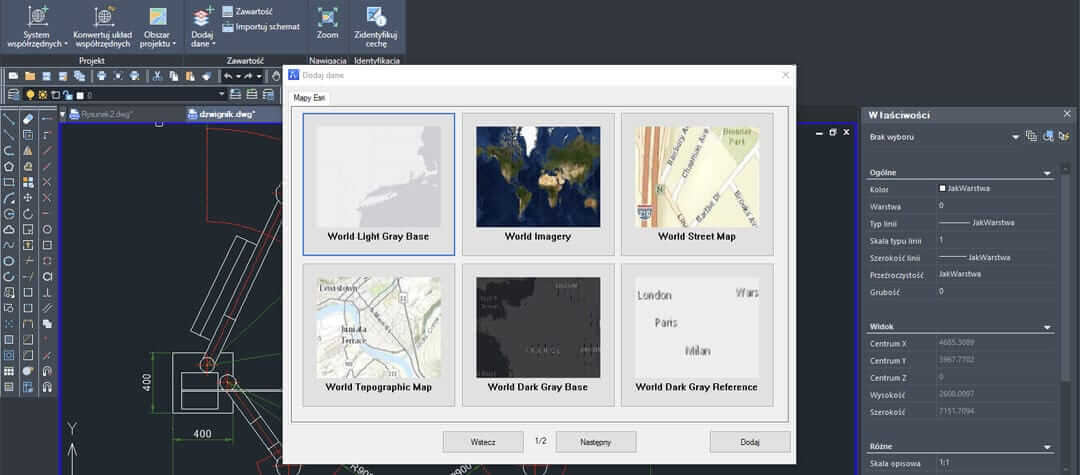Click the Kolor white swatch in properties
The width and height of the screenshot is (1080, 475).
click(x=942, y=188)
